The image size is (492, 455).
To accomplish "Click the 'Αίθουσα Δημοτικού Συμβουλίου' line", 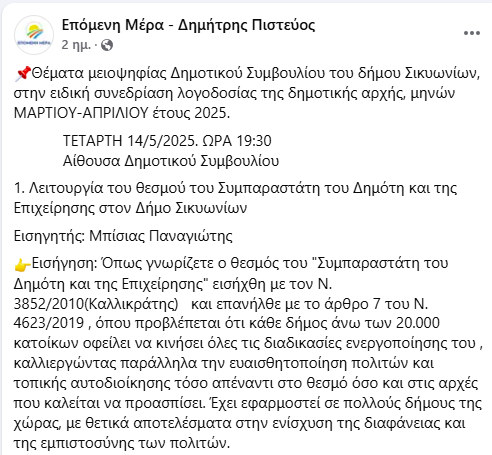I will pyautogui.click(x=171, y=161).
